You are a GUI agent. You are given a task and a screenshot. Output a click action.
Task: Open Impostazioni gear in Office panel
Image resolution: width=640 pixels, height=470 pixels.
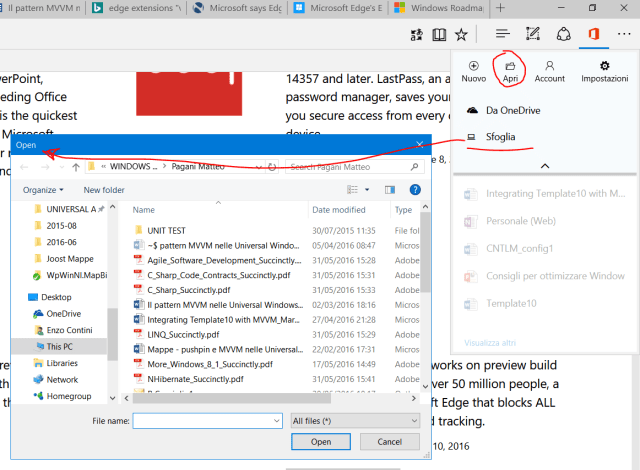pyautogui.click(x=604, y=71)
